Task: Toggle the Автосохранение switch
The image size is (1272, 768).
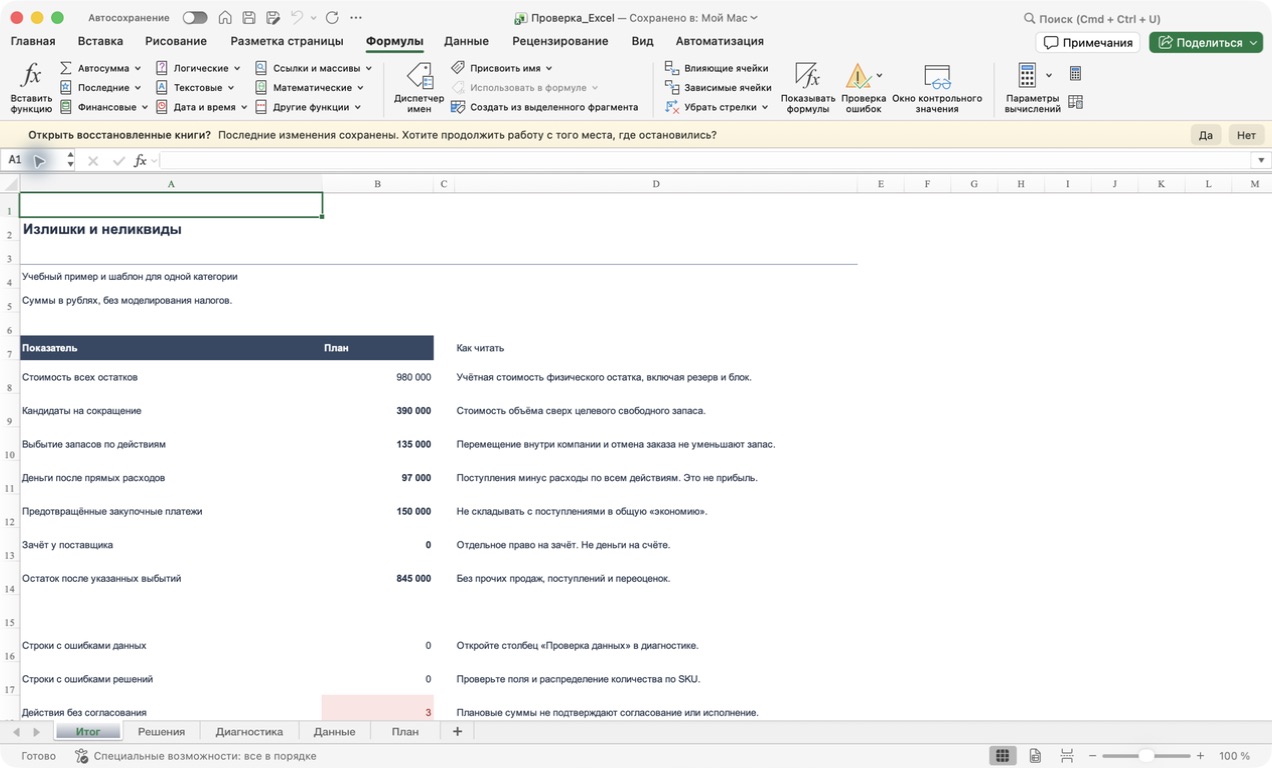Action: point(194,18)
